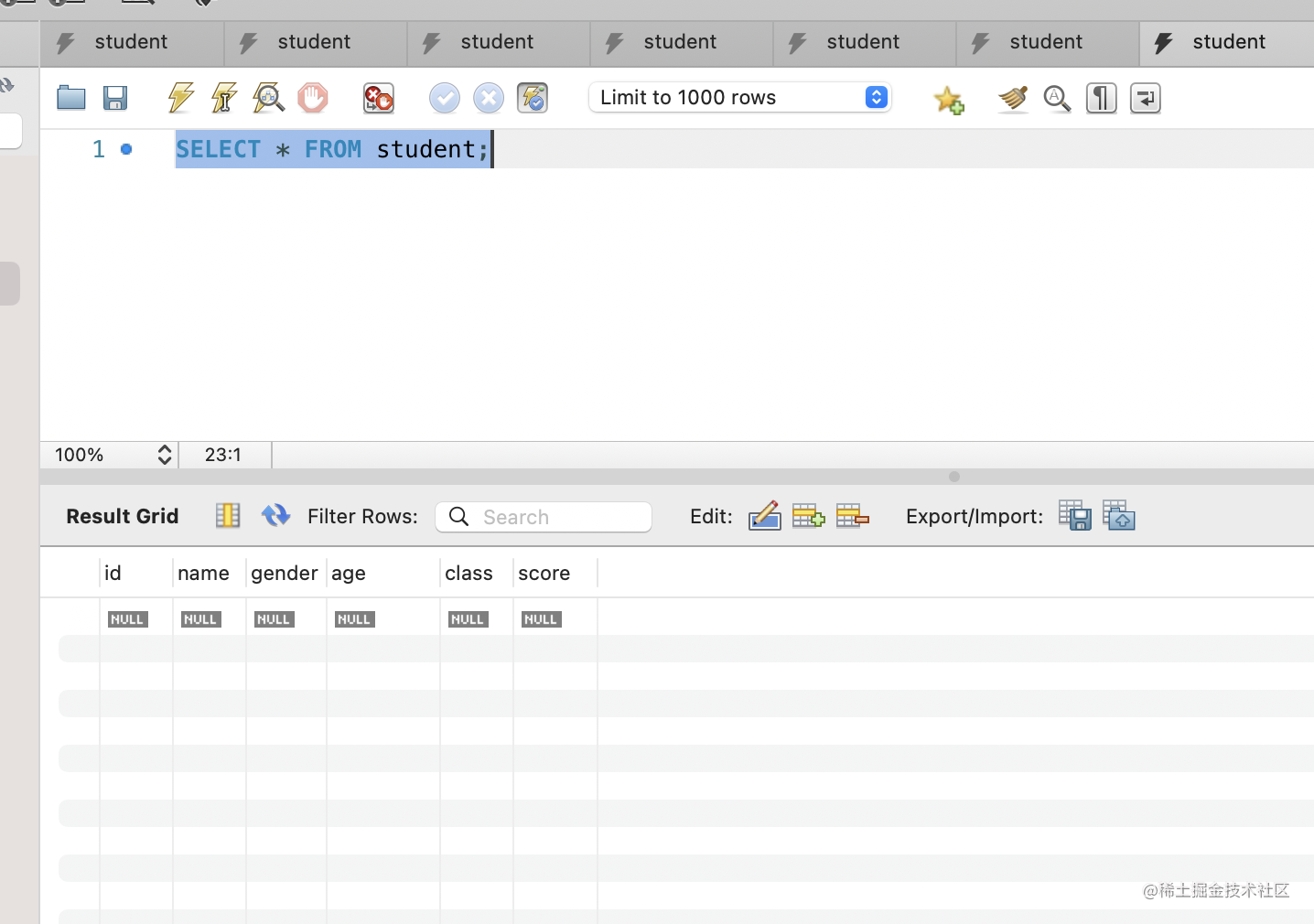Toggle stop-on-error for script execution
This screenshot has height=924, width=1314.
click(378, 98)
